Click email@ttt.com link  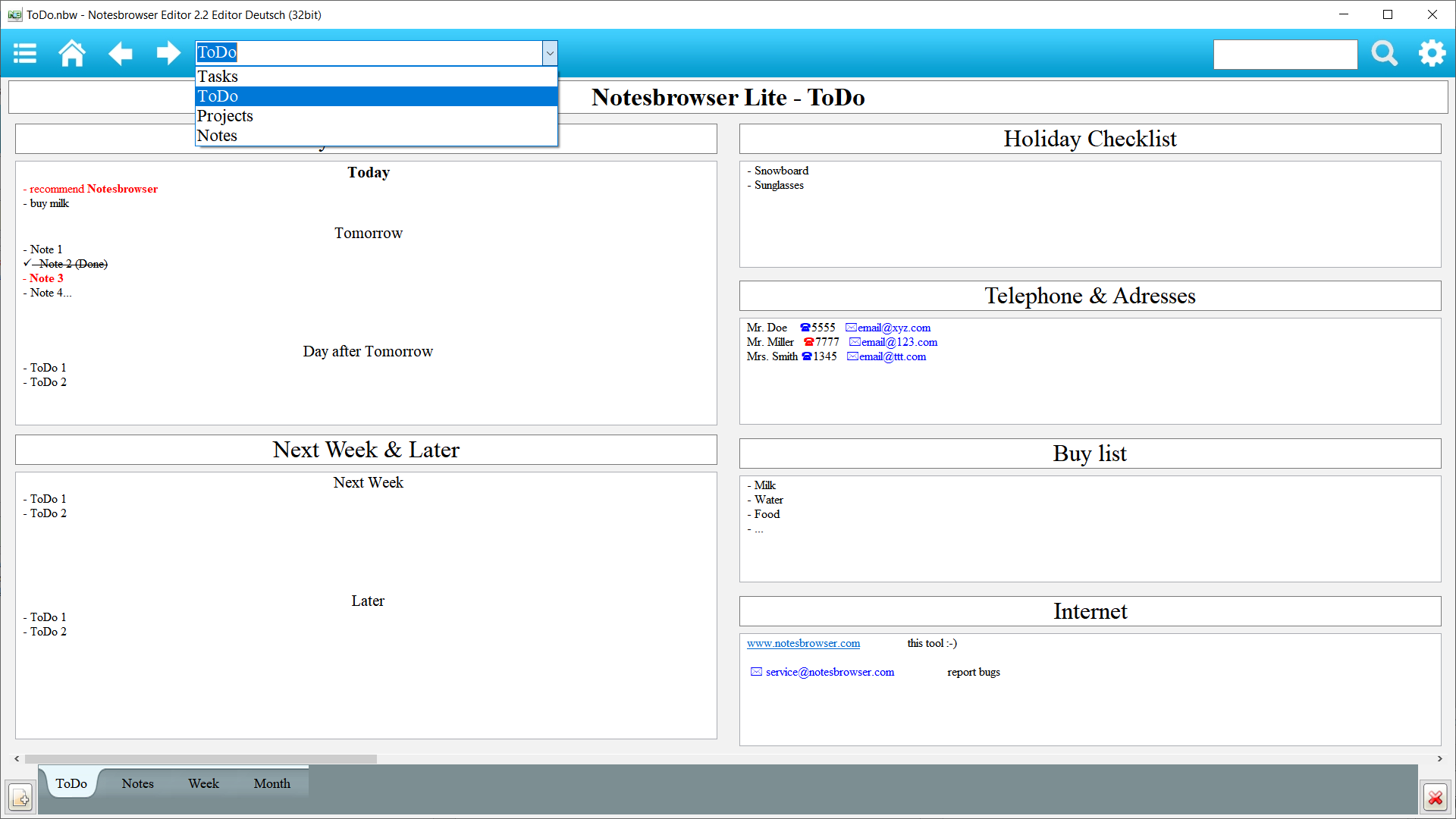pos(893,356)
